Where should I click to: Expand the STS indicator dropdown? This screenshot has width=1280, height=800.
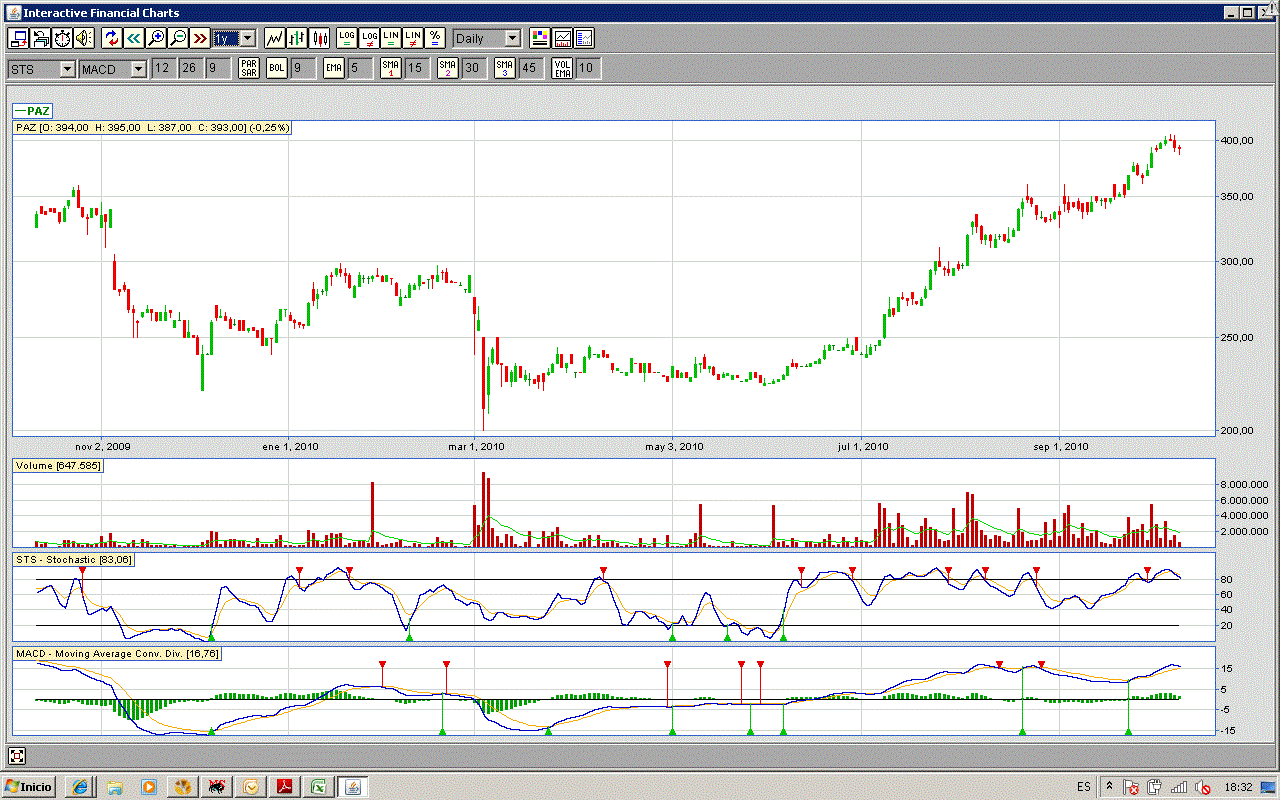[x=67, y=68]
